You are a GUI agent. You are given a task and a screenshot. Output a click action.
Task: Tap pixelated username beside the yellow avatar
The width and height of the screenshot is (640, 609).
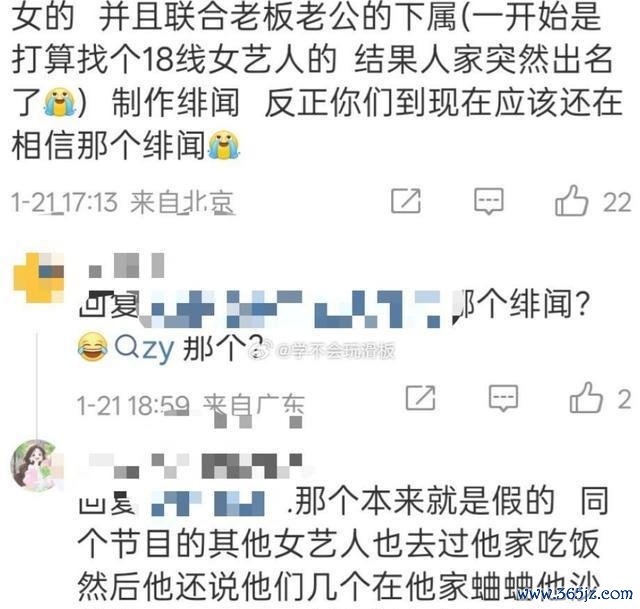click(127, 265)
